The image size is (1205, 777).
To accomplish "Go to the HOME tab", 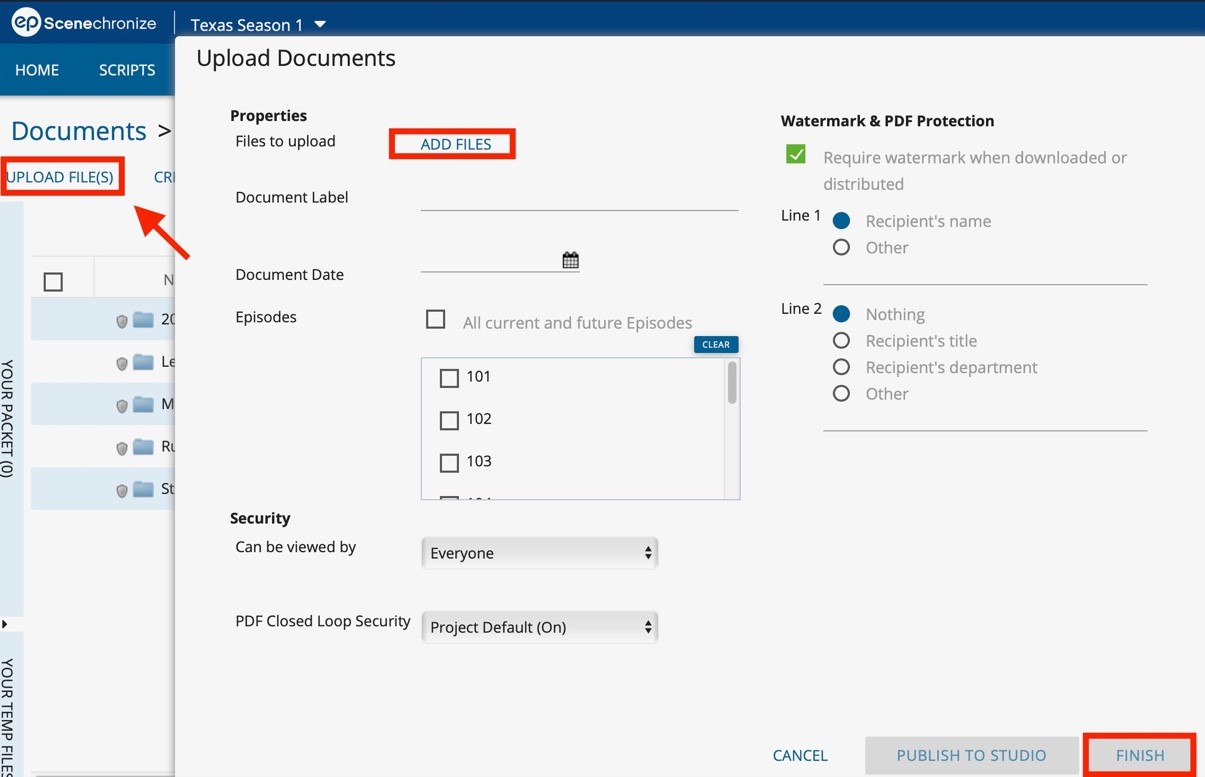I will pos(37,70).
